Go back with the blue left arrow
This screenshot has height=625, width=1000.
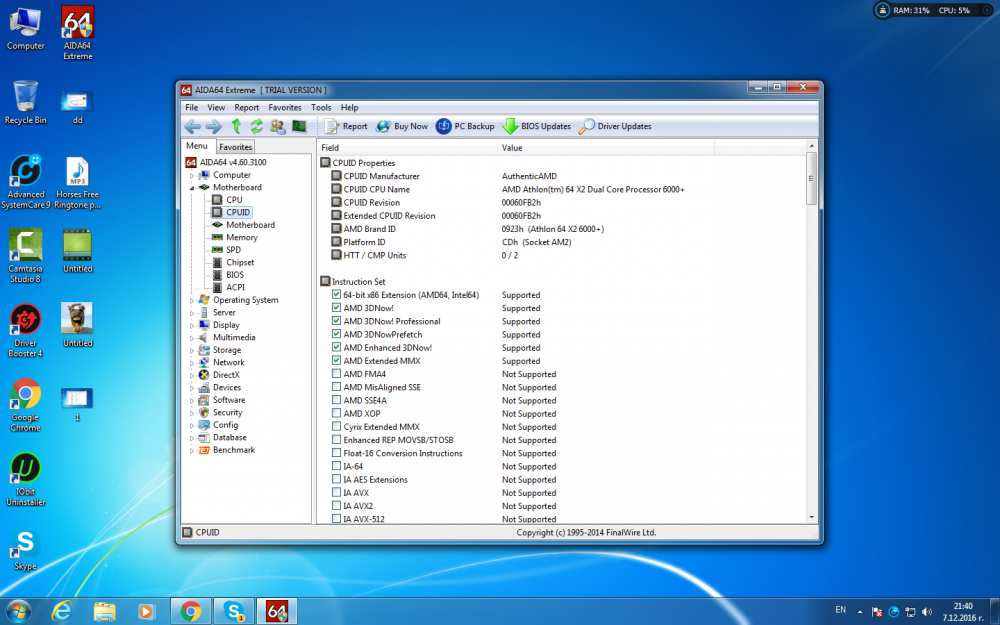(193, 126)
